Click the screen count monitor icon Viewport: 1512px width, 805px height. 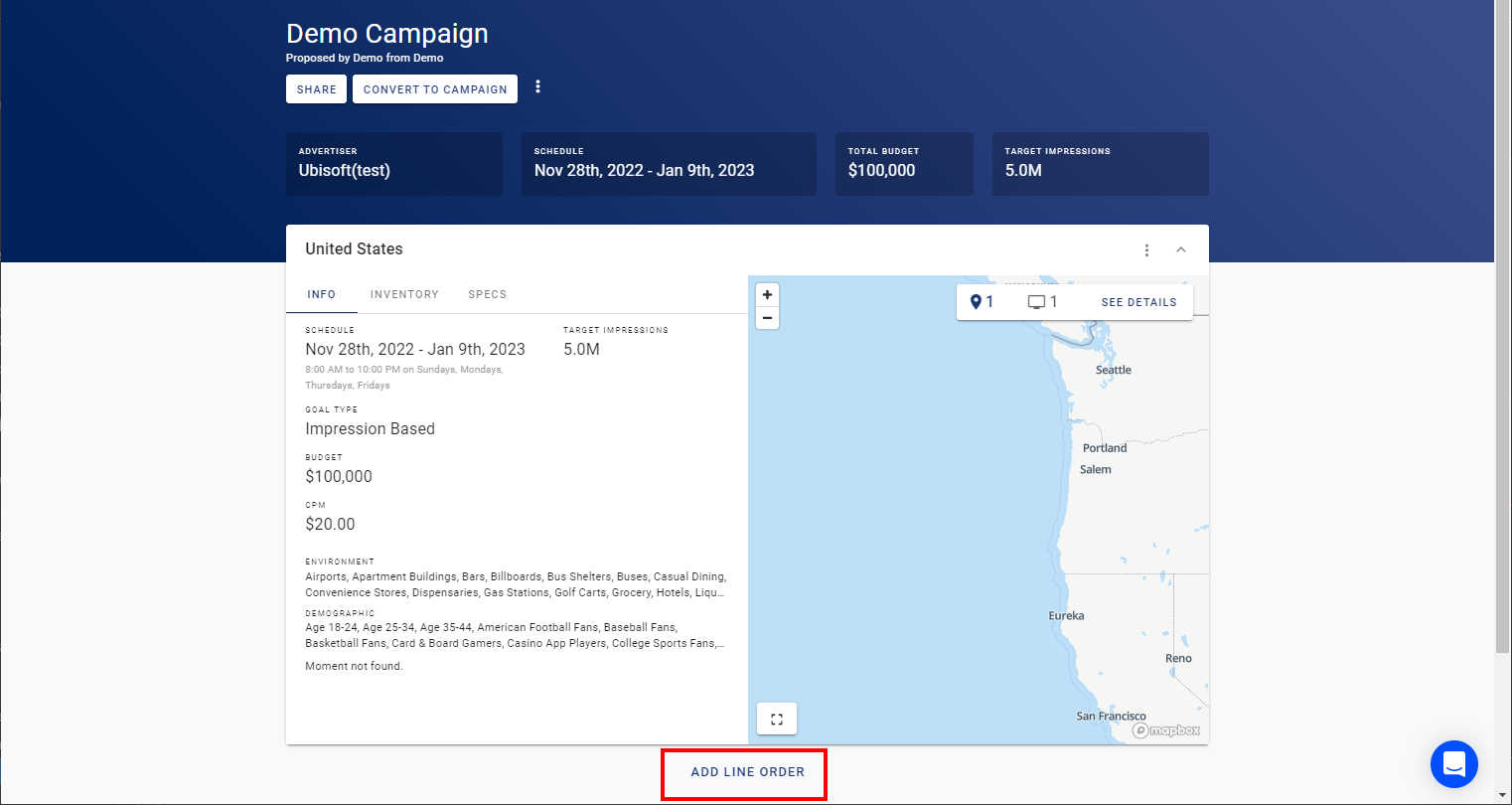point(1036,302)
